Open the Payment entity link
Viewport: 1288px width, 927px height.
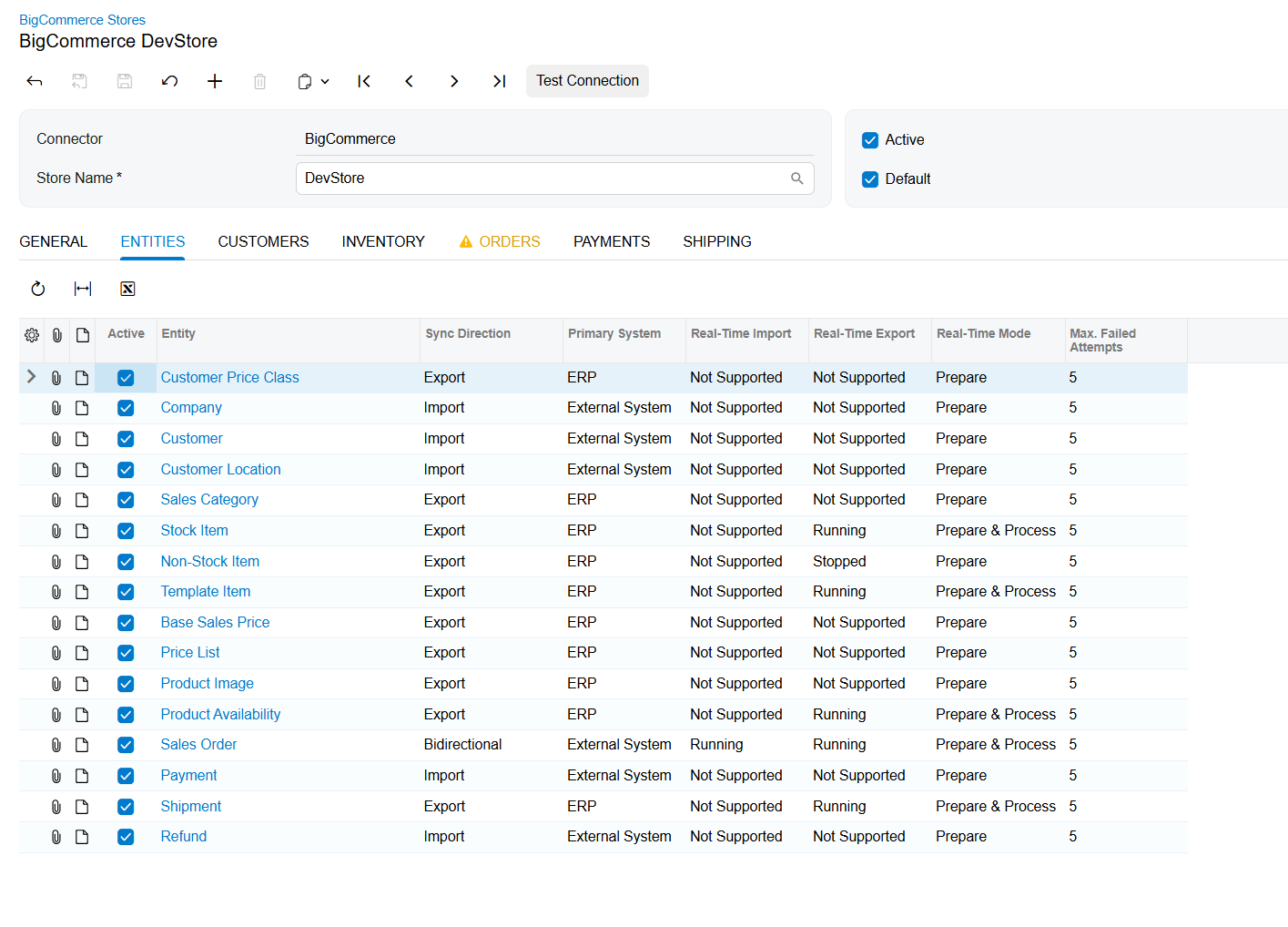tap(188, 775)
